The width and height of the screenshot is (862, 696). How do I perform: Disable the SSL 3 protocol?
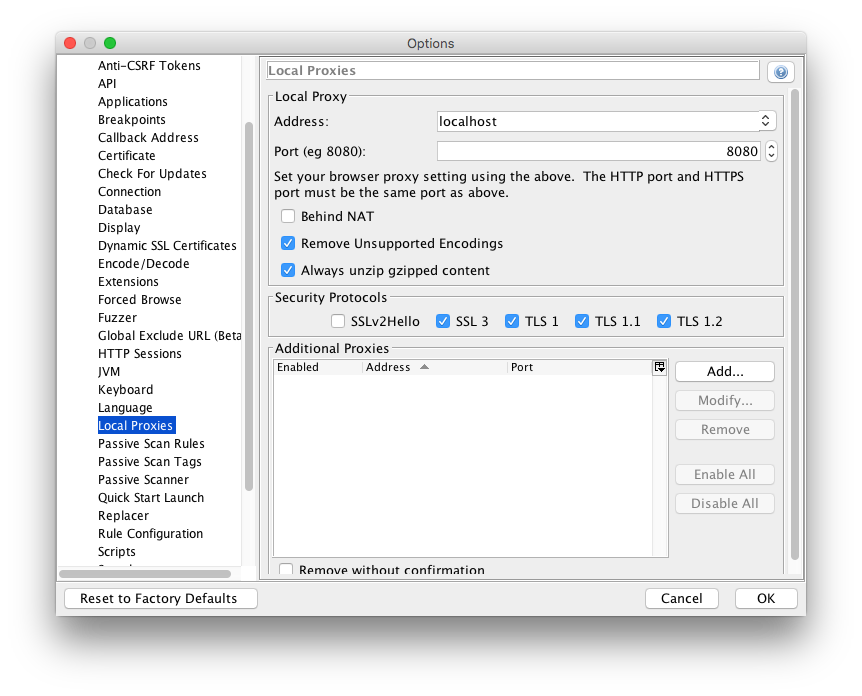click(442, 321)
